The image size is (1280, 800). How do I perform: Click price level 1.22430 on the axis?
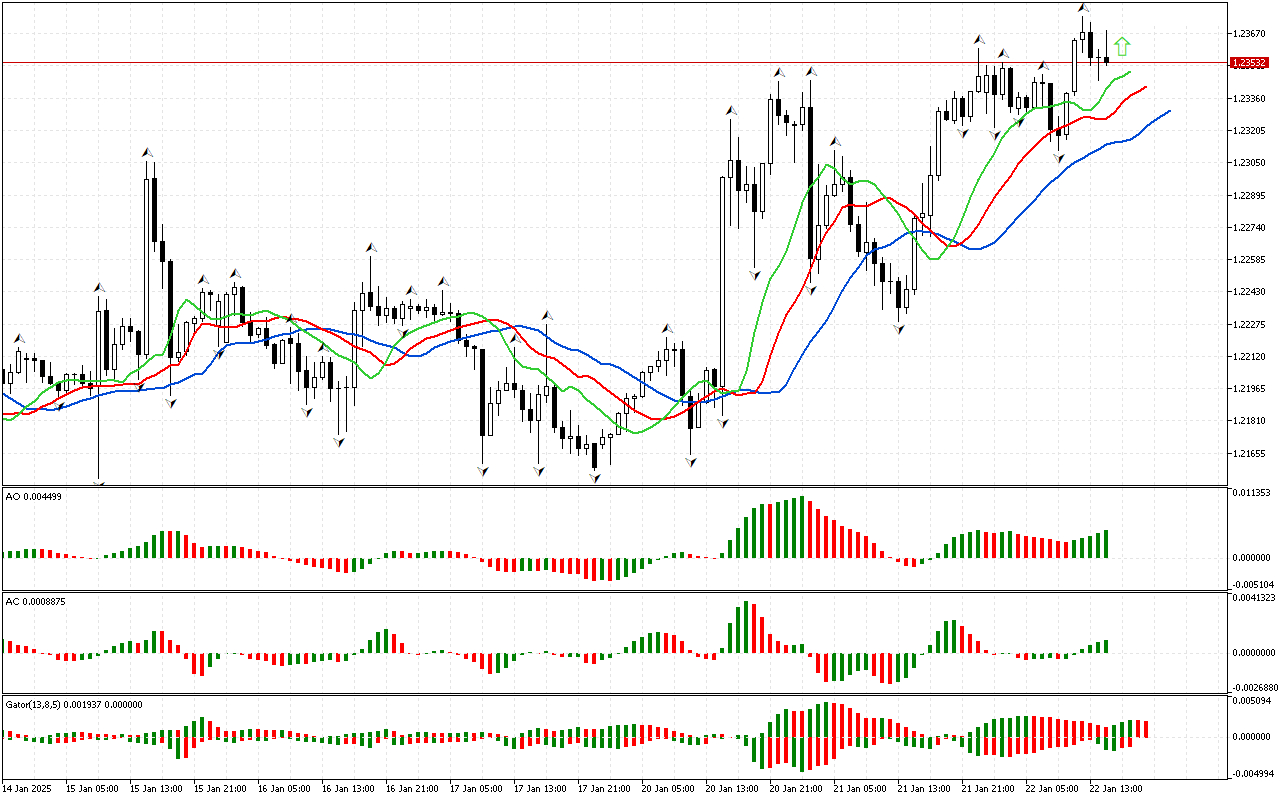point(1251,292)
